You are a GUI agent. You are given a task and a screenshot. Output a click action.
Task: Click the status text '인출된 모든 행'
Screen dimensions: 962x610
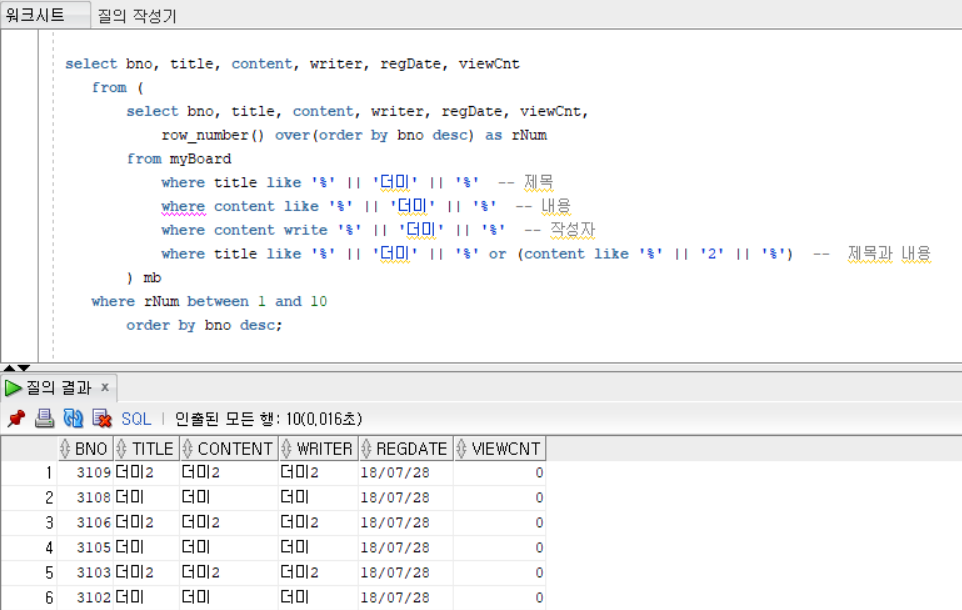pos(227,419)
